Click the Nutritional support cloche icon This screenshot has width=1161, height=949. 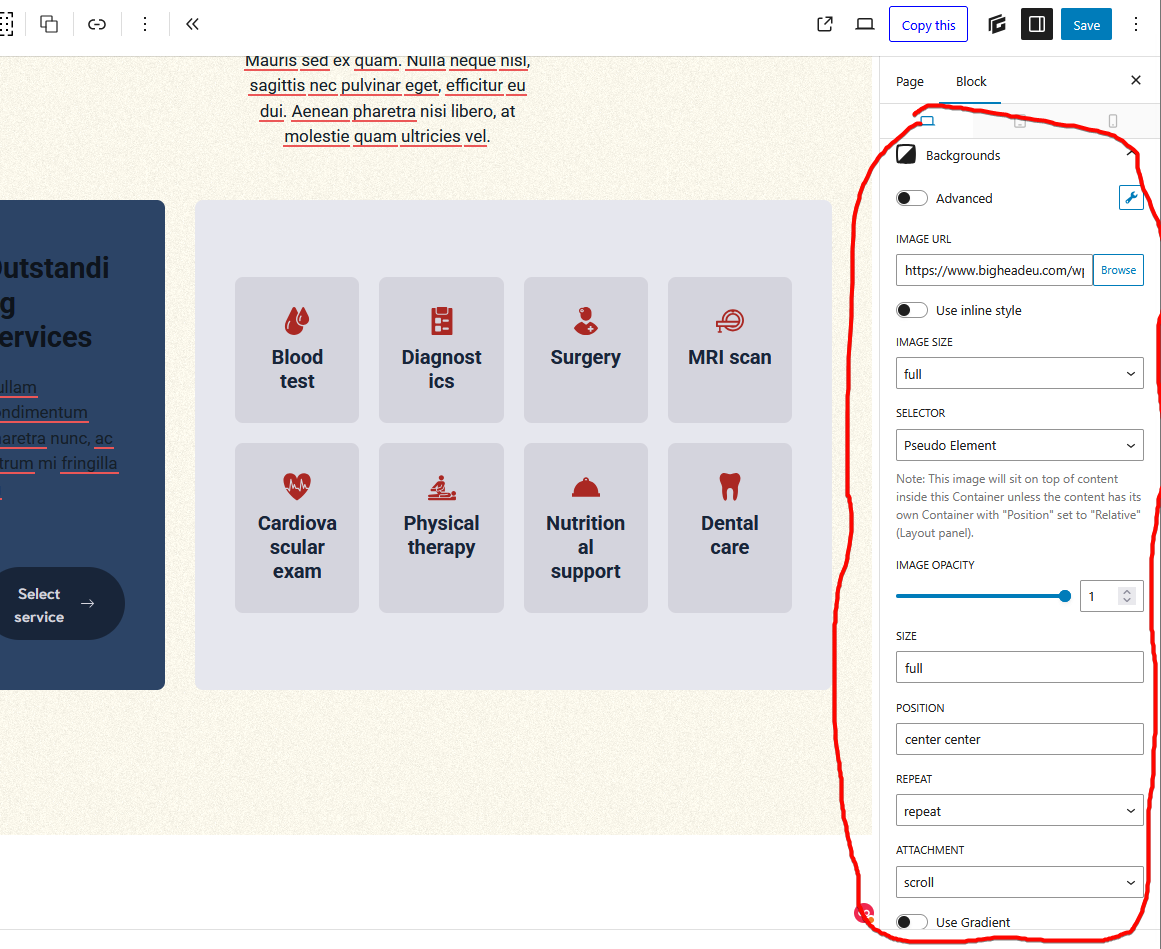point(586,487)
